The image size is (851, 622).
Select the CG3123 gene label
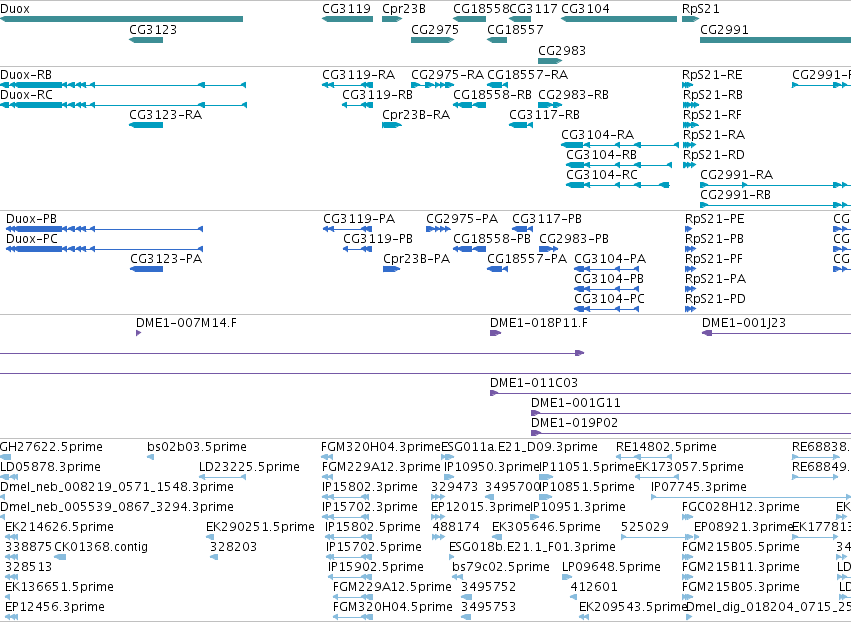153,29
